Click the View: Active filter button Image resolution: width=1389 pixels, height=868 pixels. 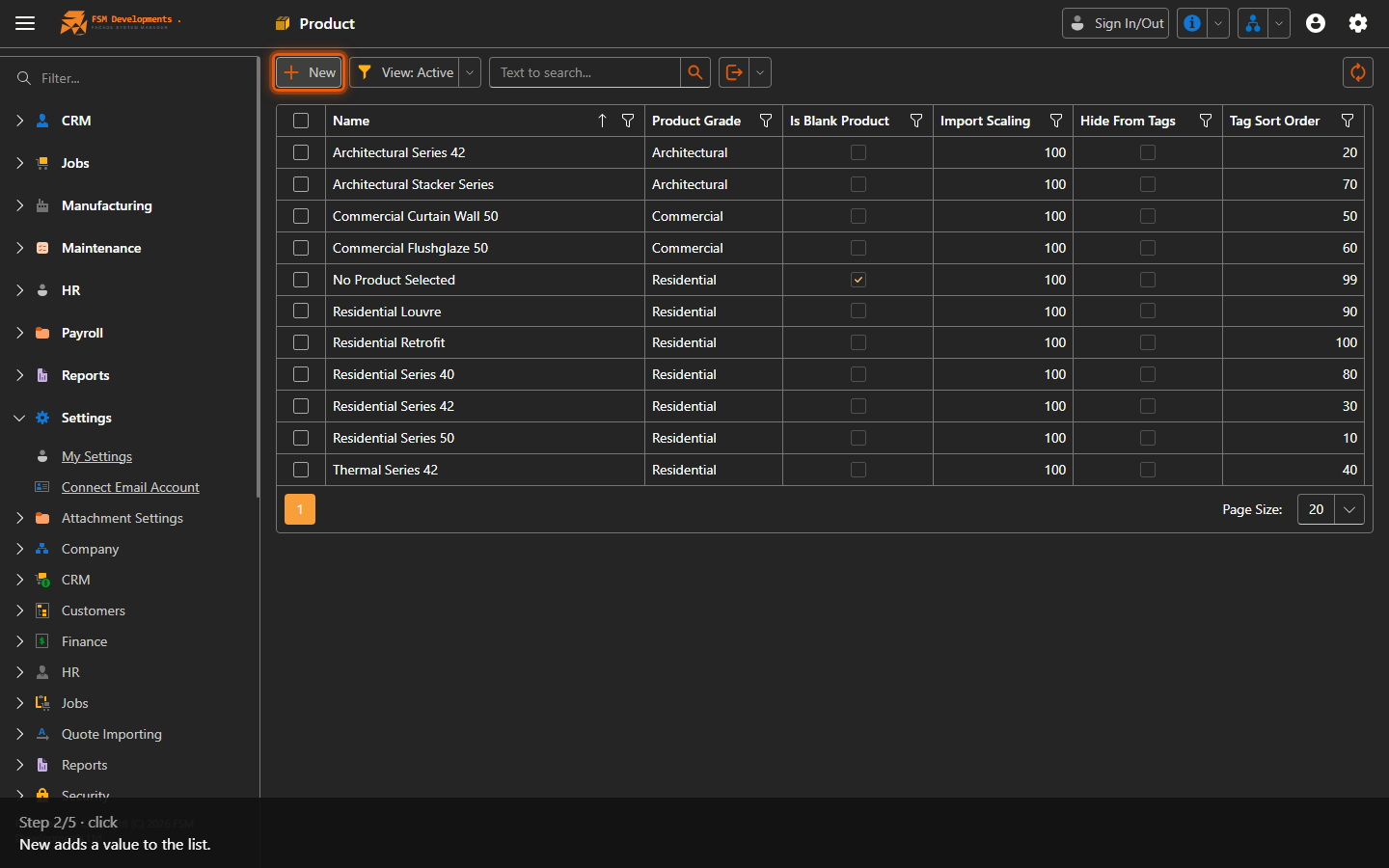tap(404, 72)
